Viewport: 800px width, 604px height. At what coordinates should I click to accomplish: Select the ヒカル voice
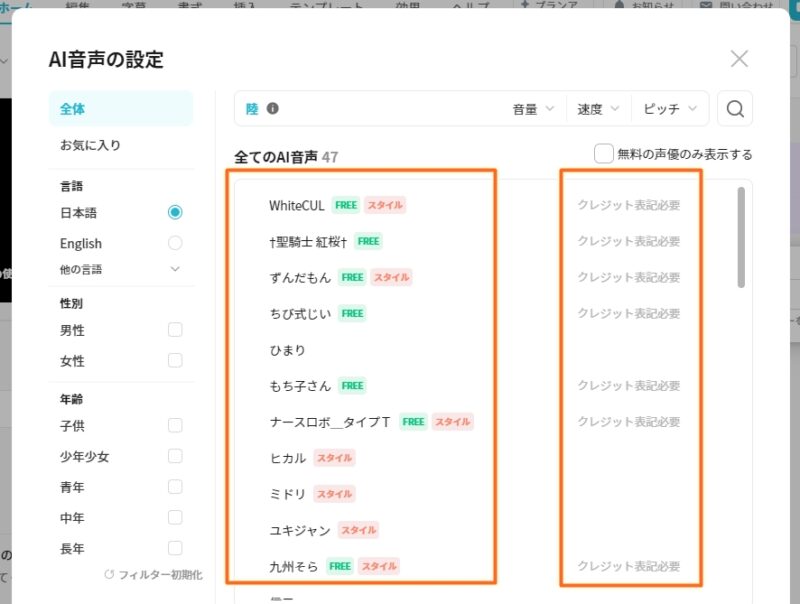coord(288,458)
